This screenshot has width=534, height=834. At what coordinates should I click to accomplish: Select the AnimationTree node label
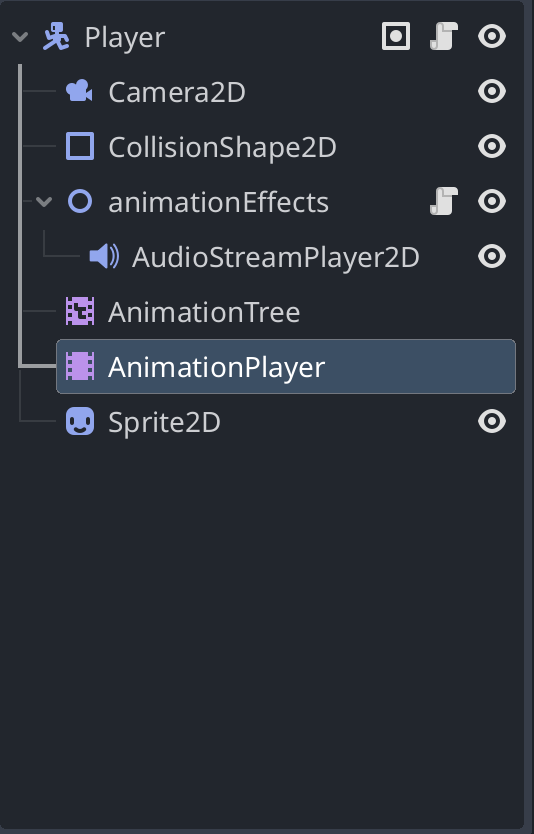(204, 312)
